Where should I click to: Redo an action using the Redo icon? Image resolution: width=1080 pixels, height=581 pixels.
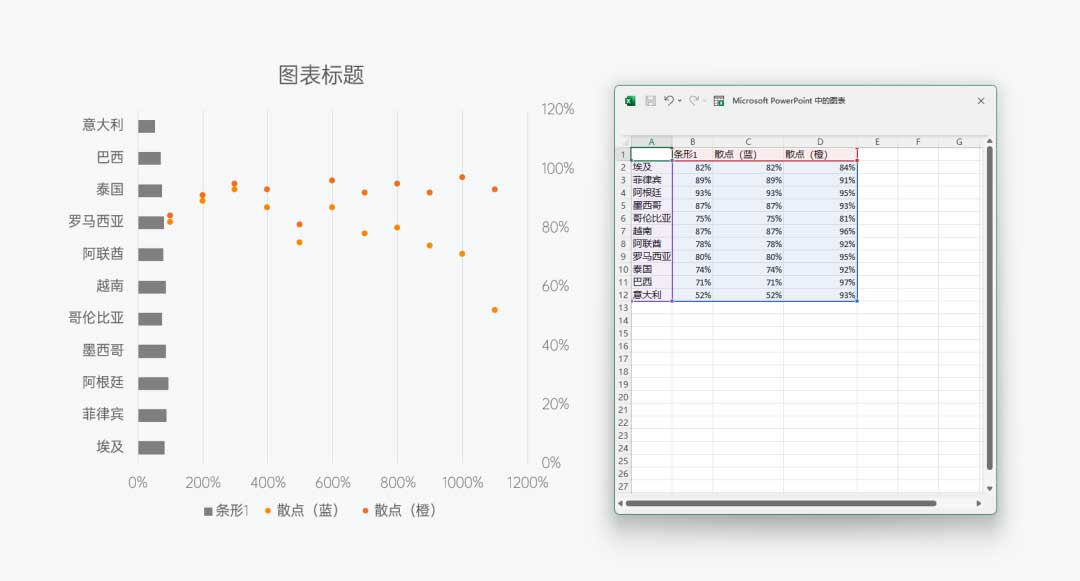coord(695,100)
